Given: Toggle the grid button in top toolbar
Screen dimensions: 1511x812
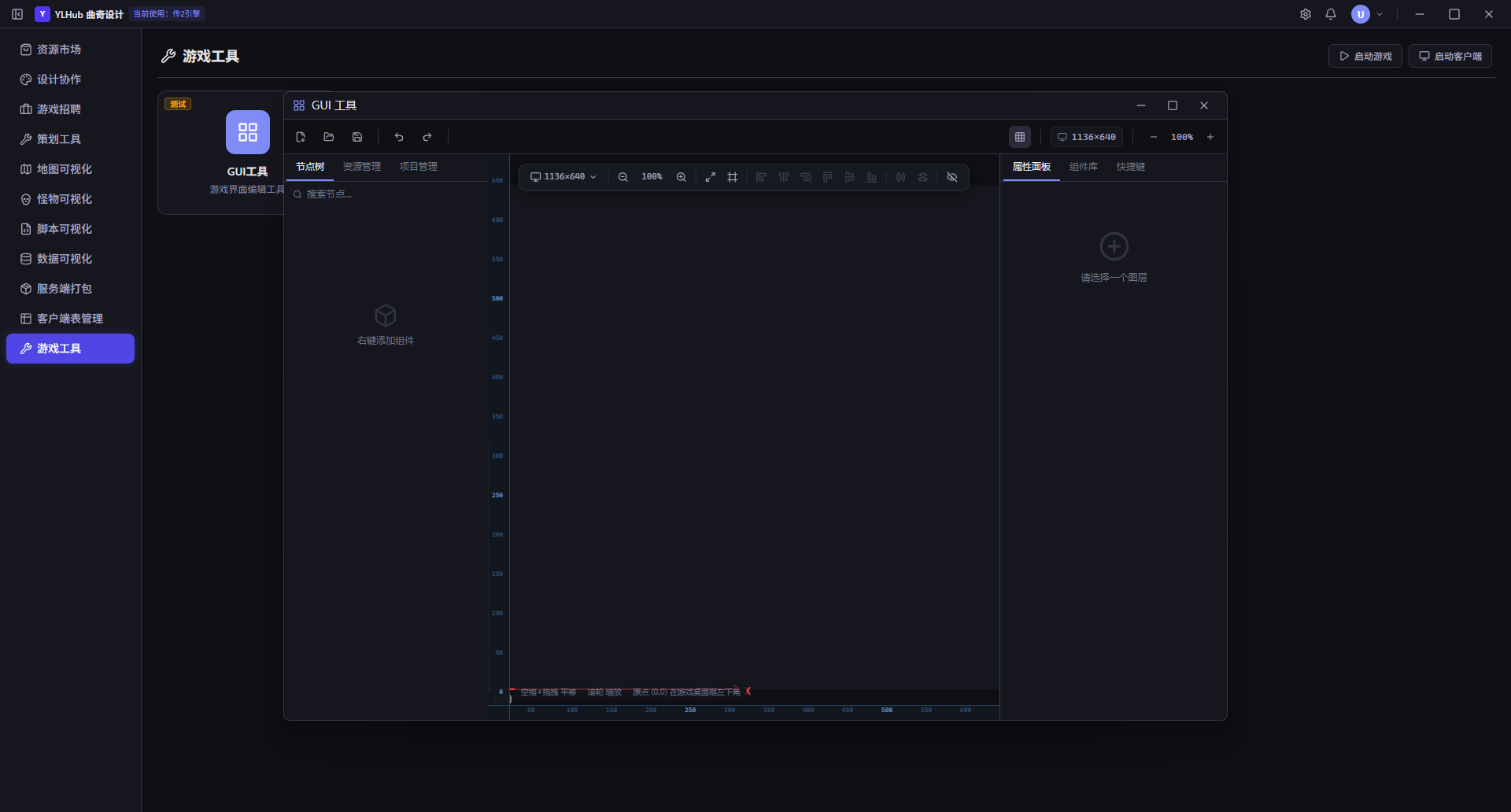Looking at the screenshot, I should [1020, 137].
